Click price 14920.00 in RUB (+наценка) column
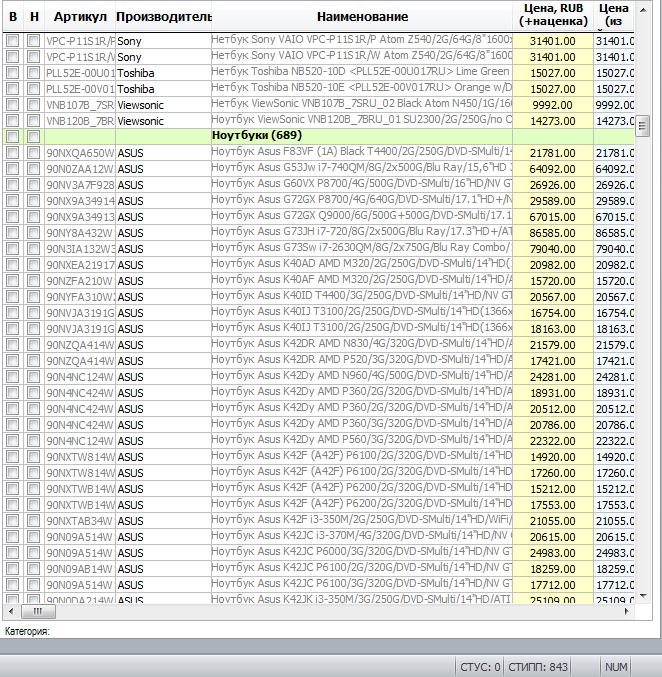 pyautogui.click(x=553, y=456)
